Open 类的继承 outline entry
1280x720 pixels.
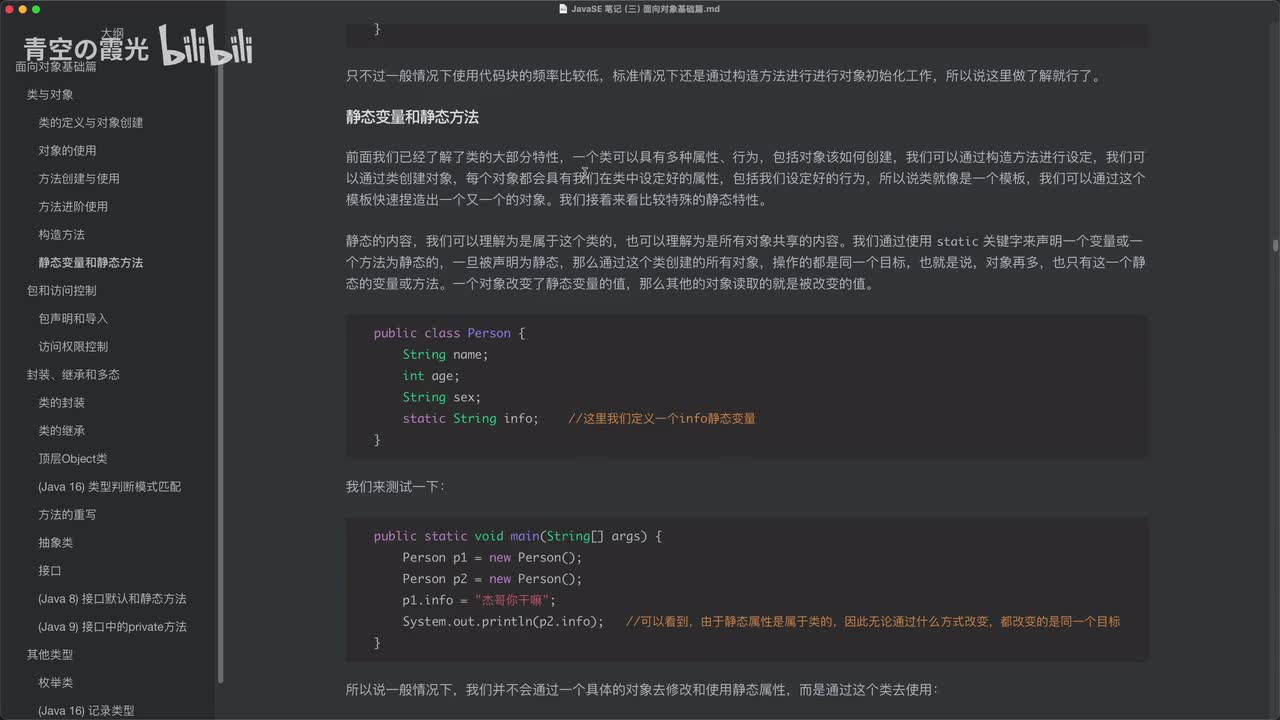click(62, 431)
